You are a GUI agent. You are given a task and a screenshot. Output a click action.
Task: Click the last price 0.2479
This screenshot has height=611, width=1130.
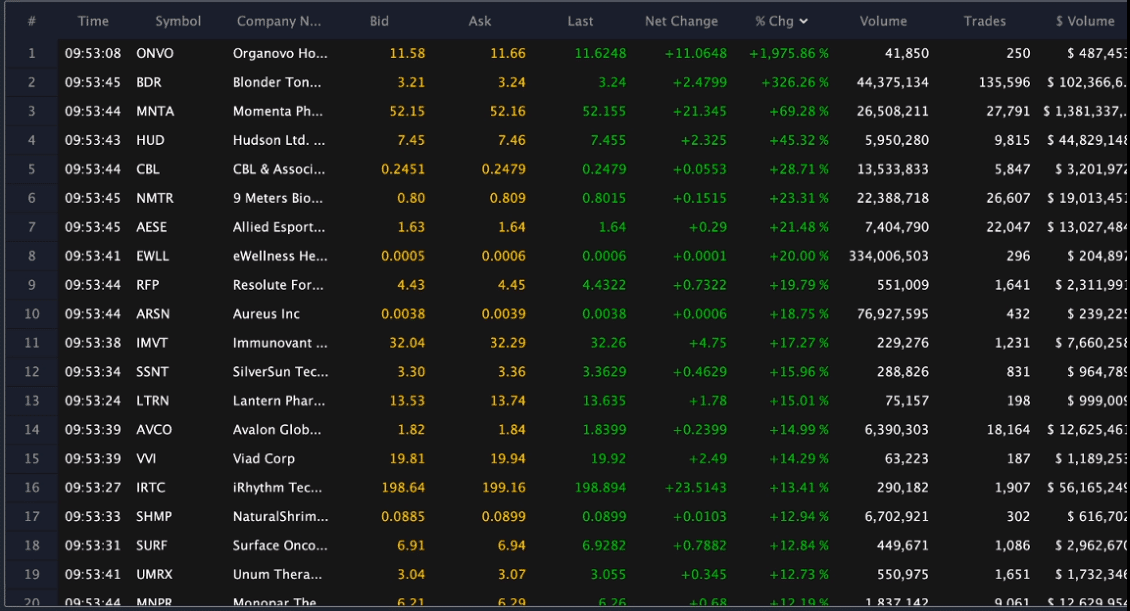point(604,169)
